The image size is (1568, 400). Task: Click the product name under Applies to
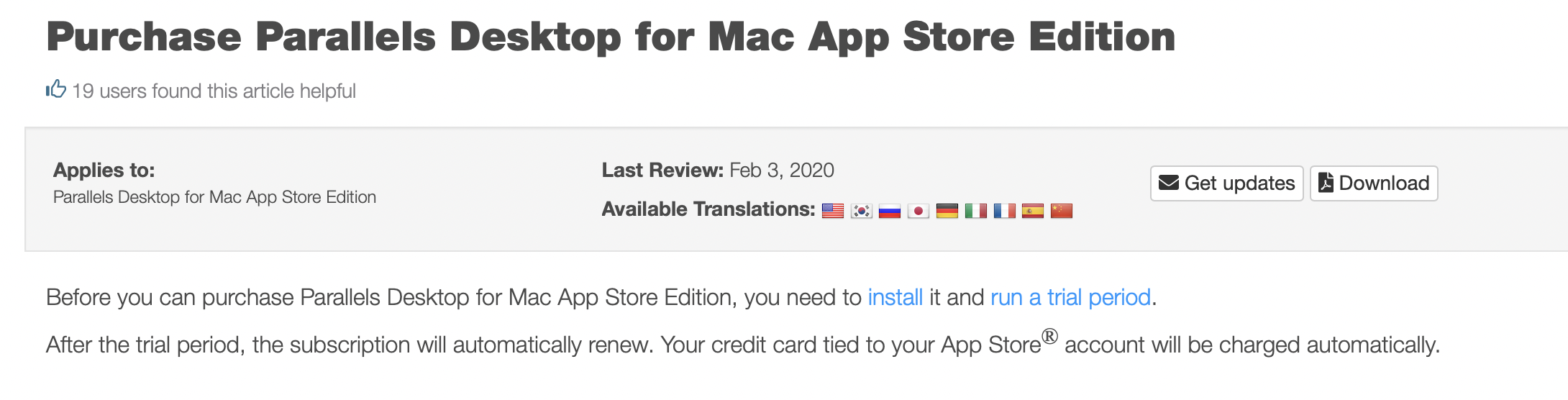click(x=214, y=197)
